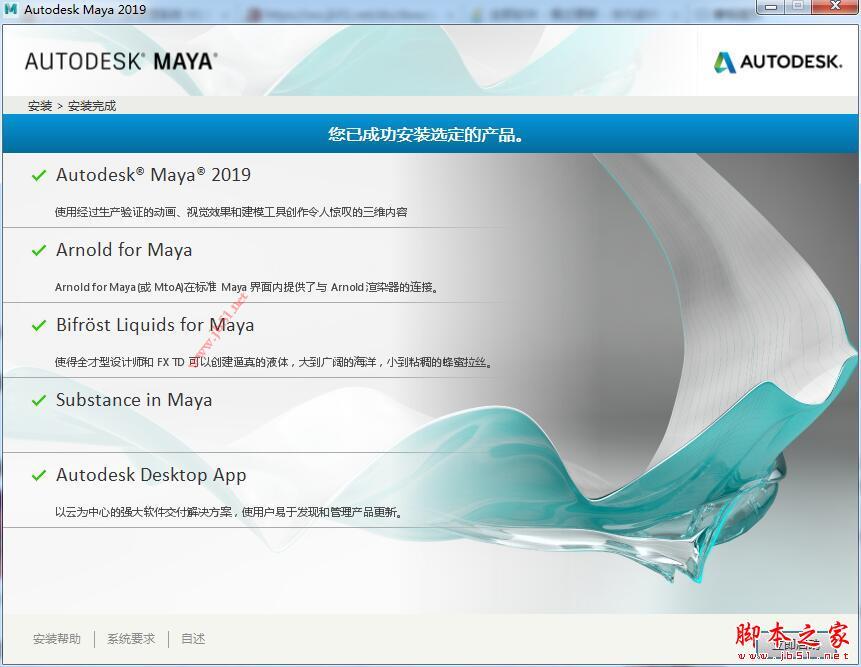Open the 系统要求 system requirements link
Screen dimensions: 861x667
pos(131,638)
